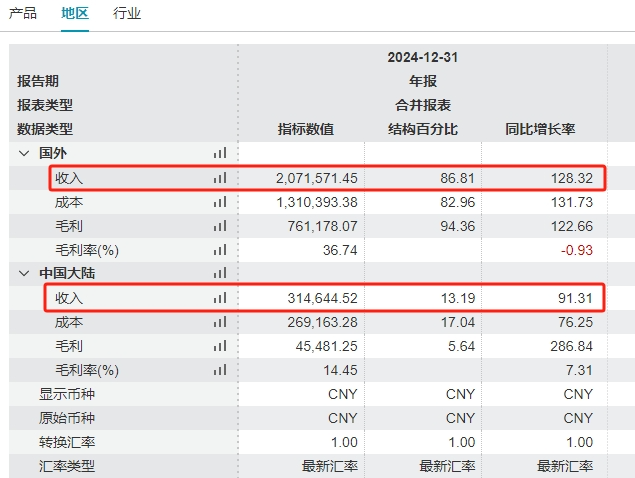Select the value 2,071,571.45
This screenshot has width=635, height=478.
[317, 178]
